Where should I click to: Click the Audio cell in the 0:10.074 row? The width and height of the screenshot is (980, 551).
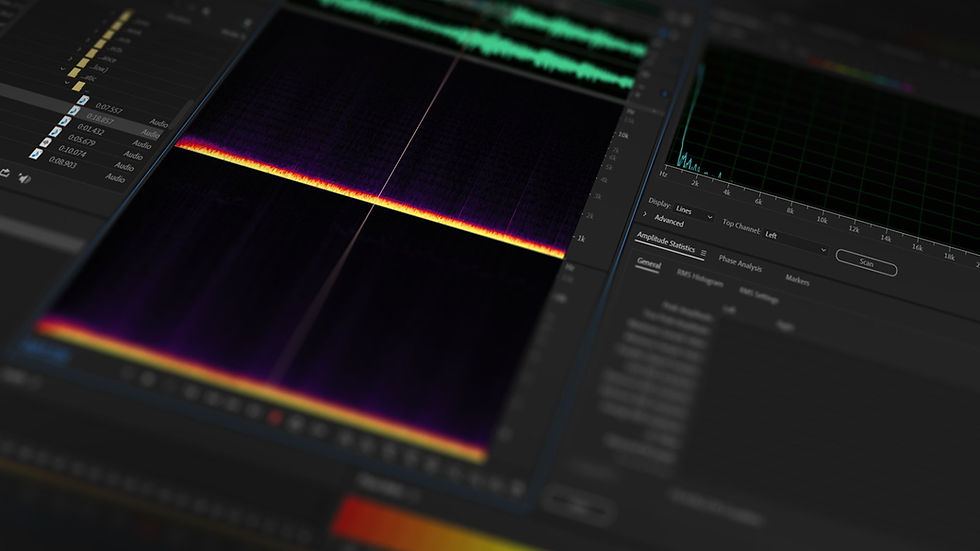click(x=124, y=166)
